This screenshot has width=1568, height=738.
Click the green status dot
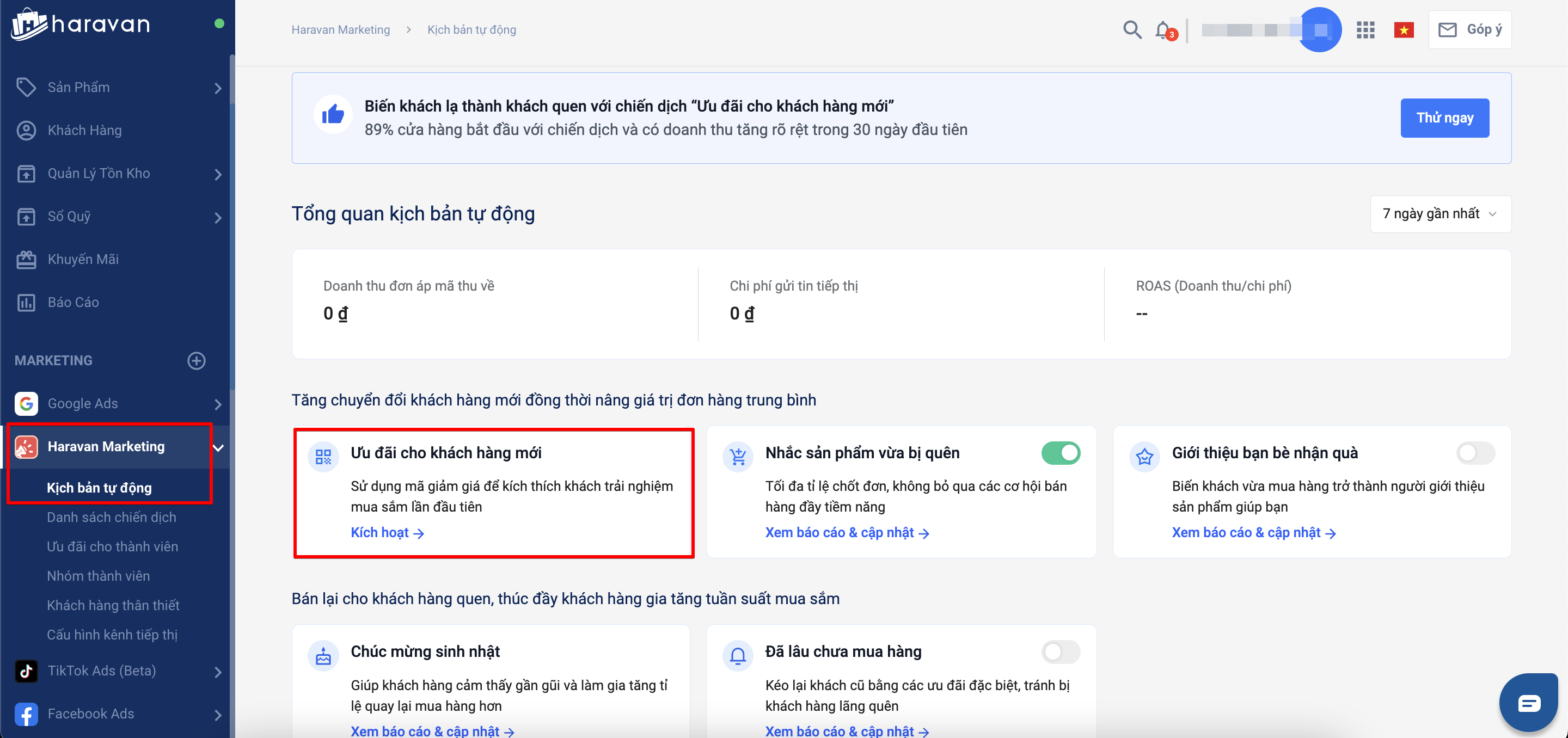(219, 24)
